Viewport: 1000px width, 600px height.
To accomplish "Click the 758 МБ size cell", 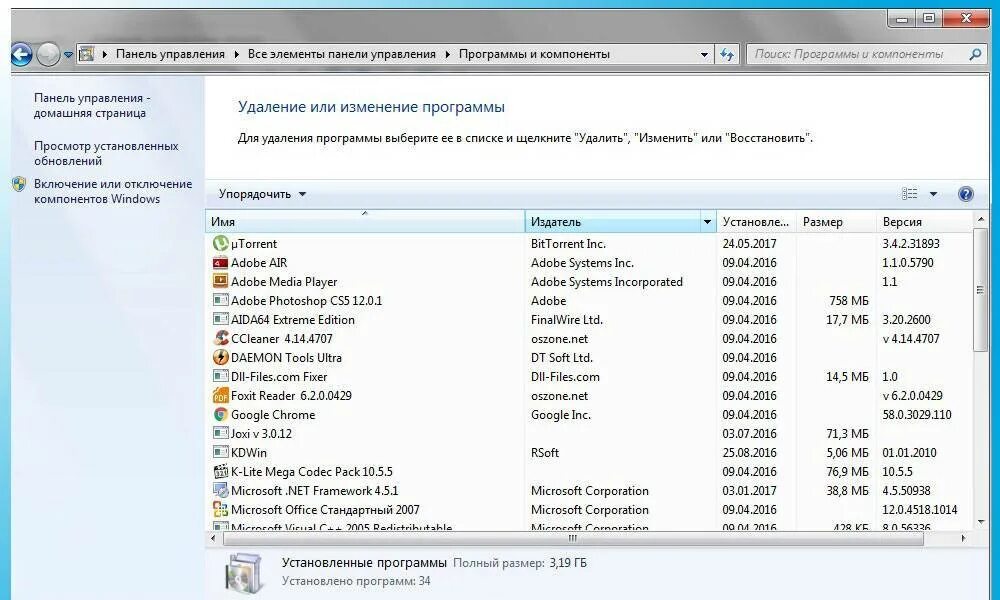I will (x=848, y=300).
